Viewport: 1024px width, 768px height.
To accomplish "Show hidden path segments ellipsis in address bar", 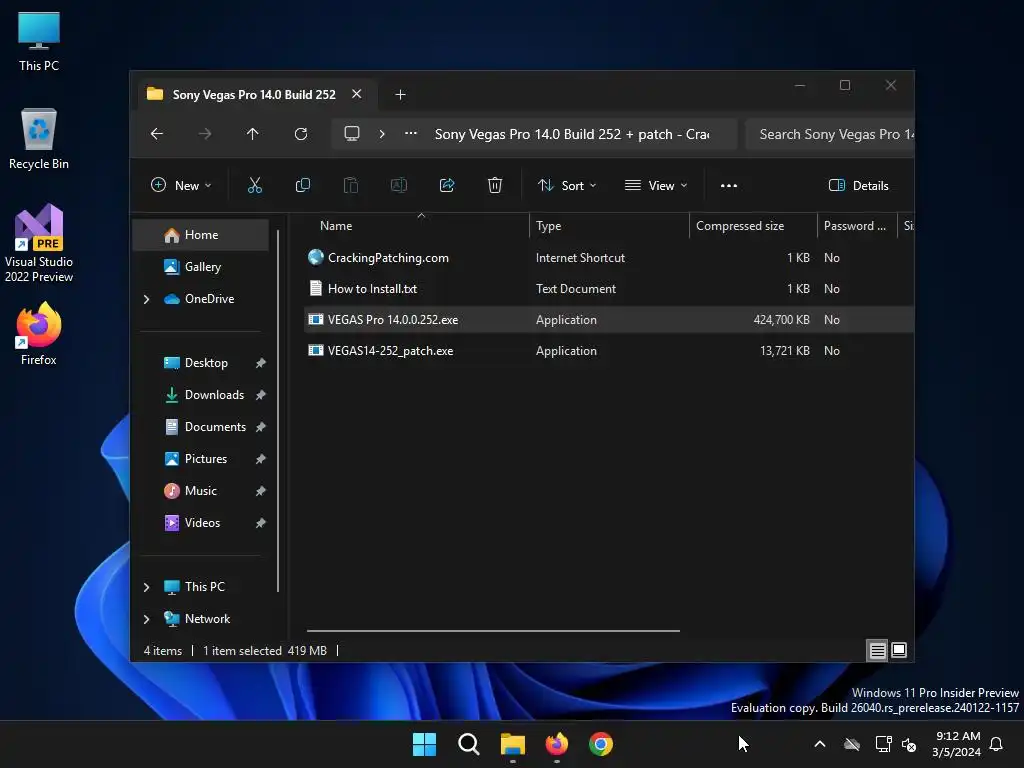I will coord(411,134).
